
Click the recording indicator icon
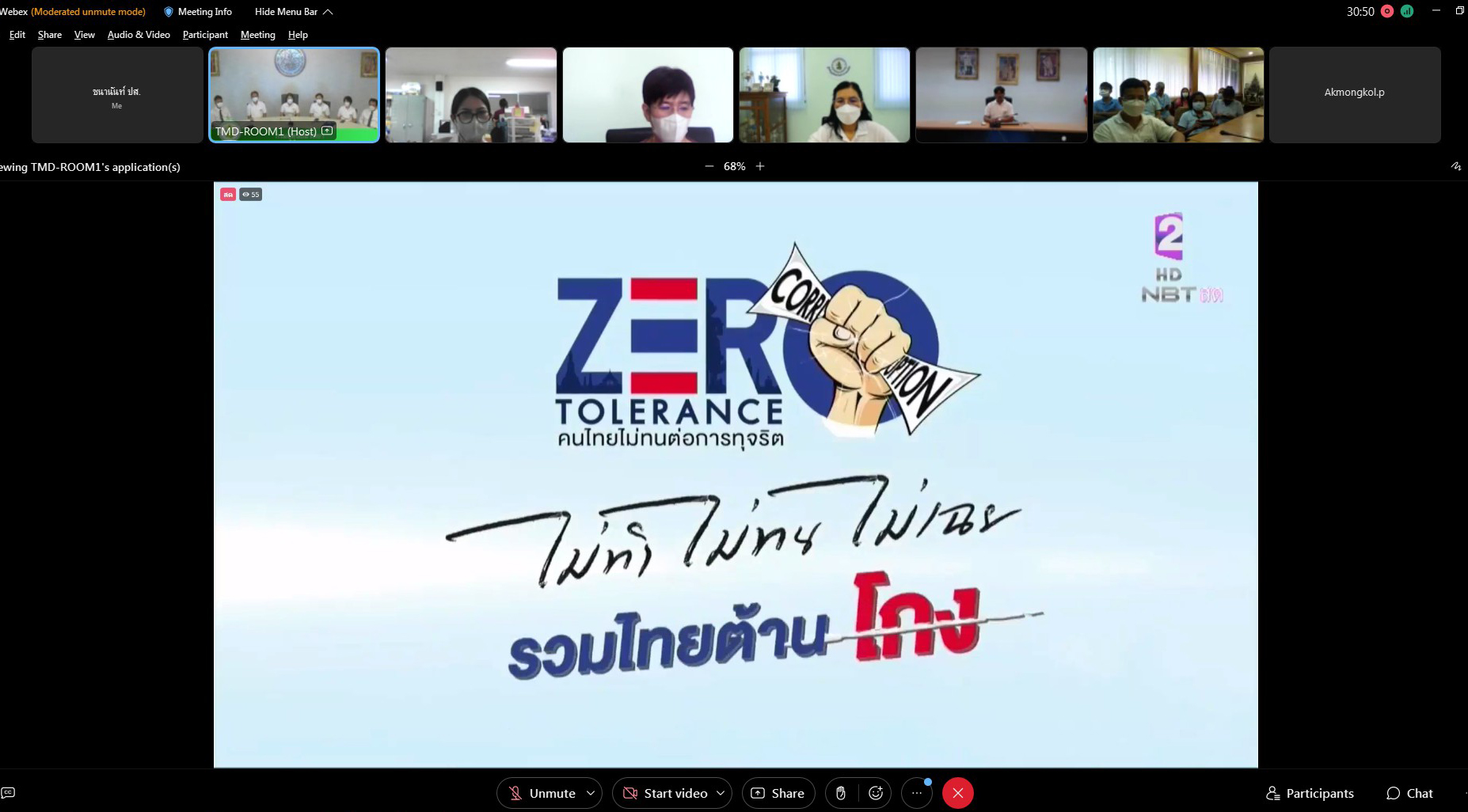(1386, 11)
